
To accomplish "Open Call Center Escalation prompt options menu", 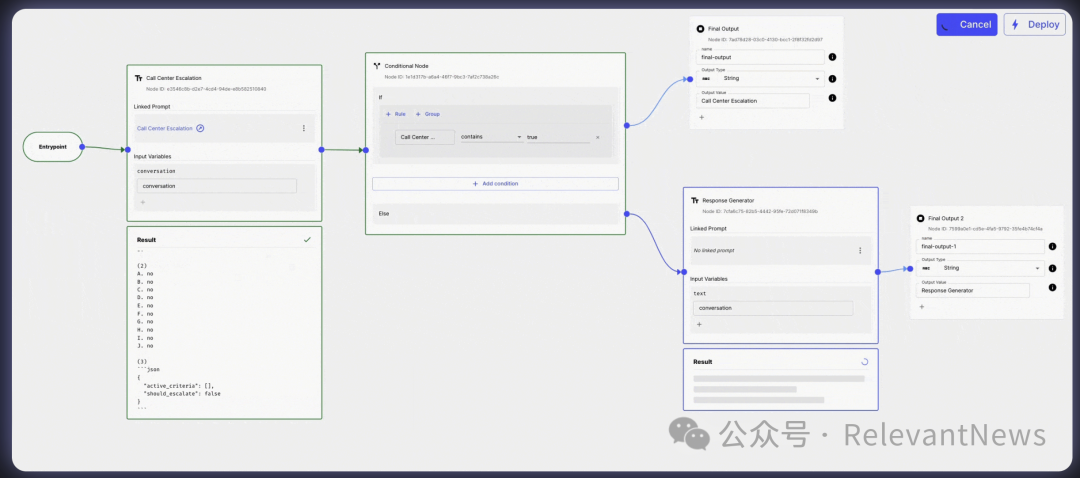I will pyautogui.click(x=304, y=128).
